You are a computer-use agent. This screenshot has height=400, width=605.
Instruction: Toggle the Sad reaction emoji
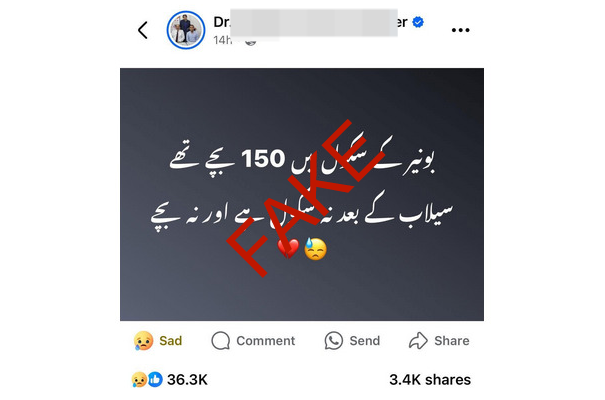point(143,341)
